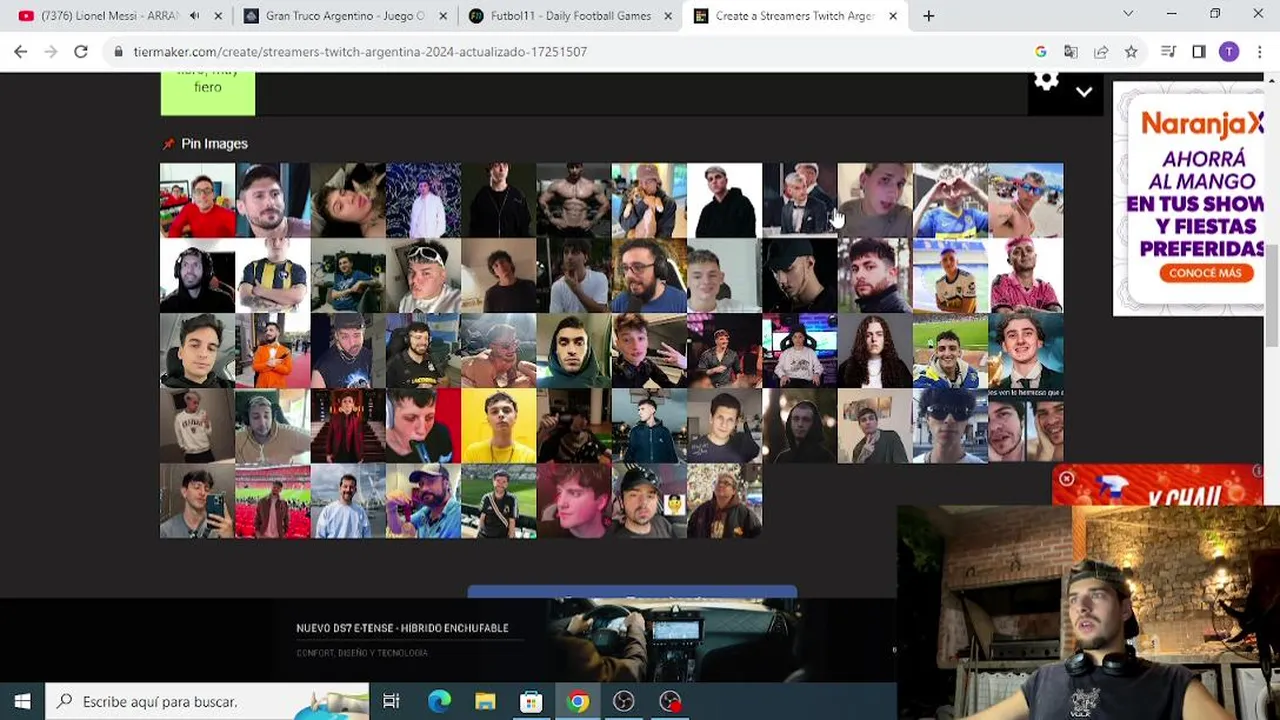Image resolution: width=1280 pixels, height=720 pixels.
Task: Switch to the Gran Truco Argentino tab
Action: tap(345, 16)
